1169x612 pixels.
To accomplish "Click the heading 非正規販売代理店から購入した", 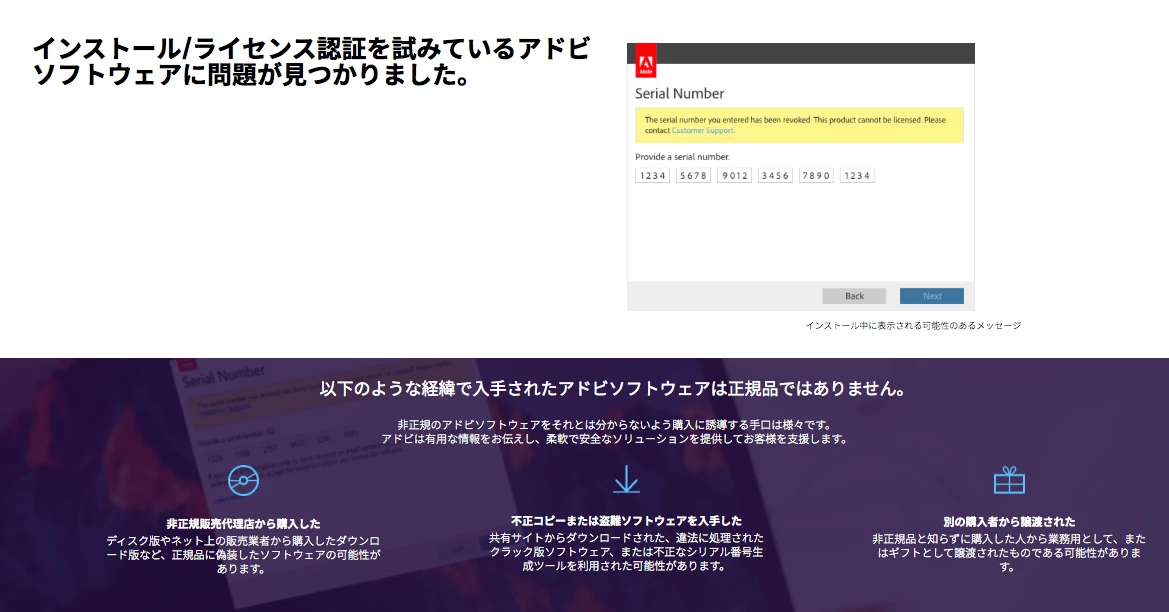I will pyautogui.click(x=243, y=524).
